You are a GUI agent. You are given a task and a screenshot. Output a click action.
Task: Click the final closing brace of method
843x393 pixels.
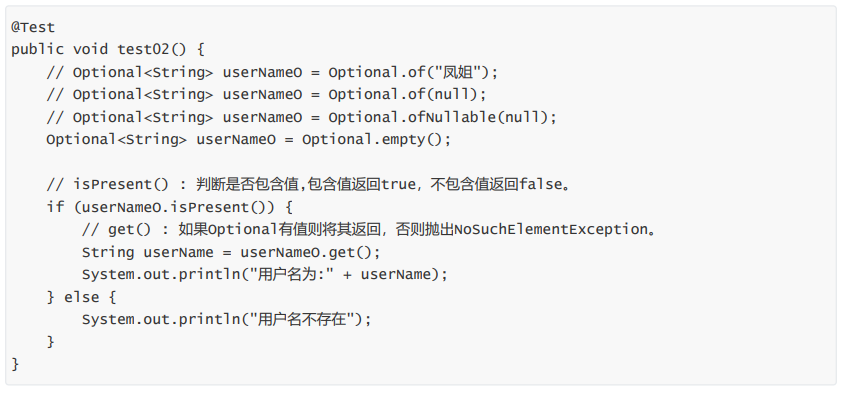15,365
